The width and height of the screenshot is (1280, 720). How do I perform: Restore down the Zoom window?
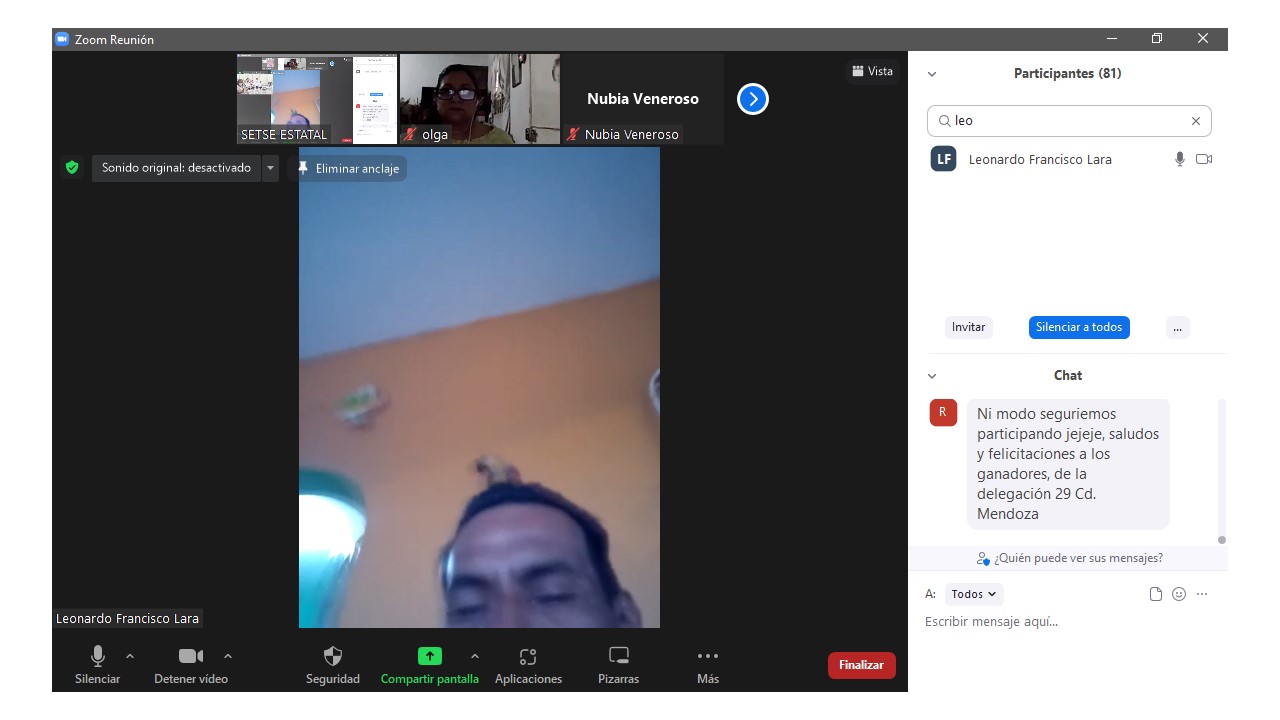pyautogui.click(x=1157, y=39)
